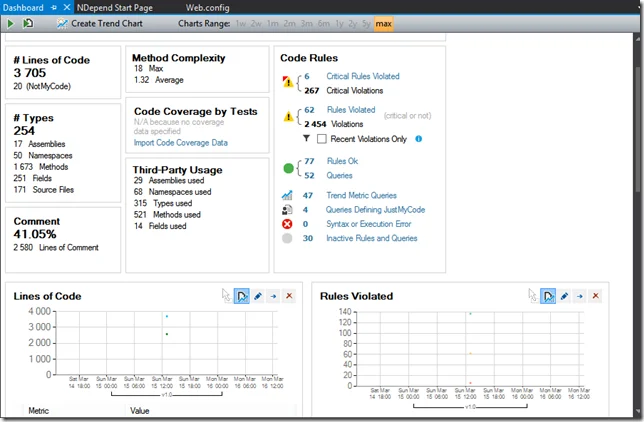Click the Recent Violations info icon
Image resolution: width=644 pixels, height=422 pixels.
pos(419,139)
